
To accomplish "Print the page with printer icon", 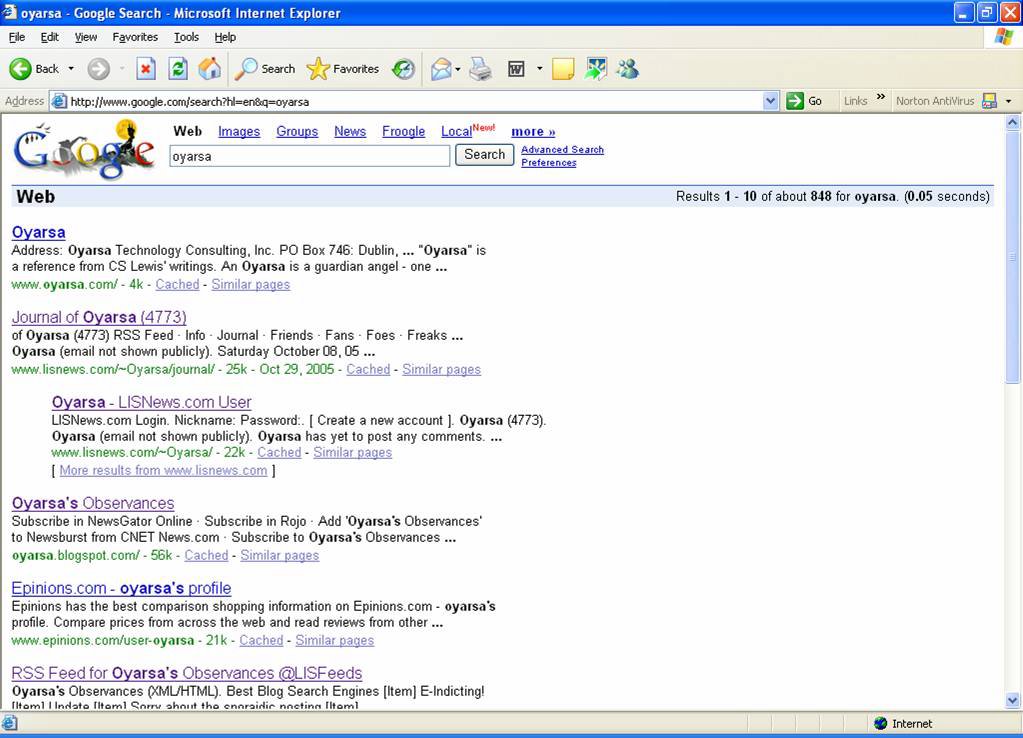I will point(481,69).
